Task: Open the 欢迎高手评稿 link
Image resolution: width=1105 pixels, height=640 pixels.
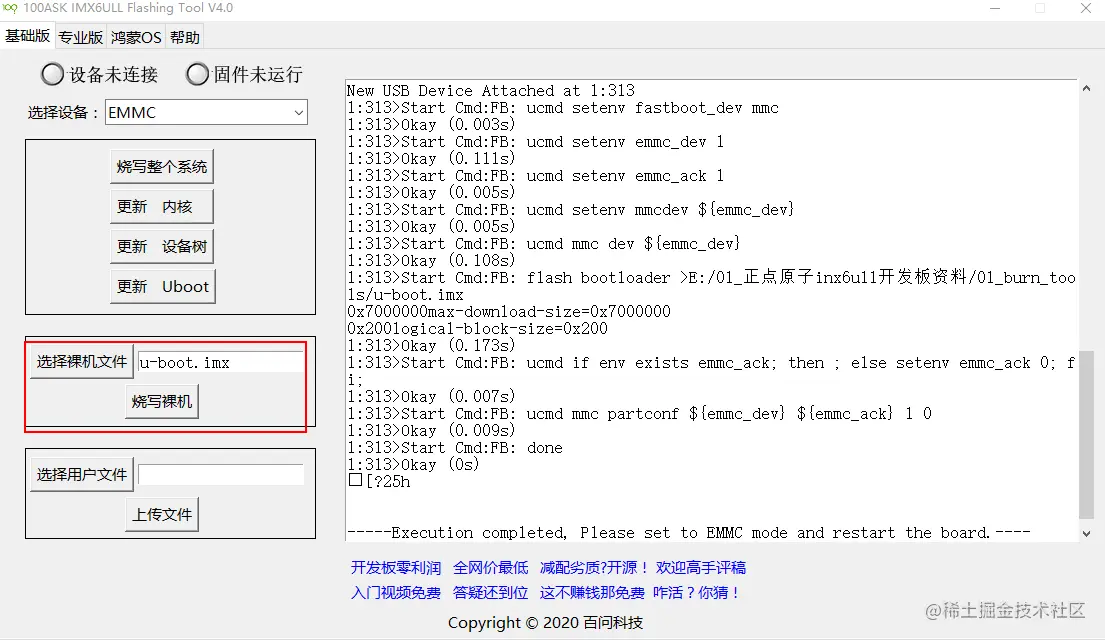Action: 700,567
